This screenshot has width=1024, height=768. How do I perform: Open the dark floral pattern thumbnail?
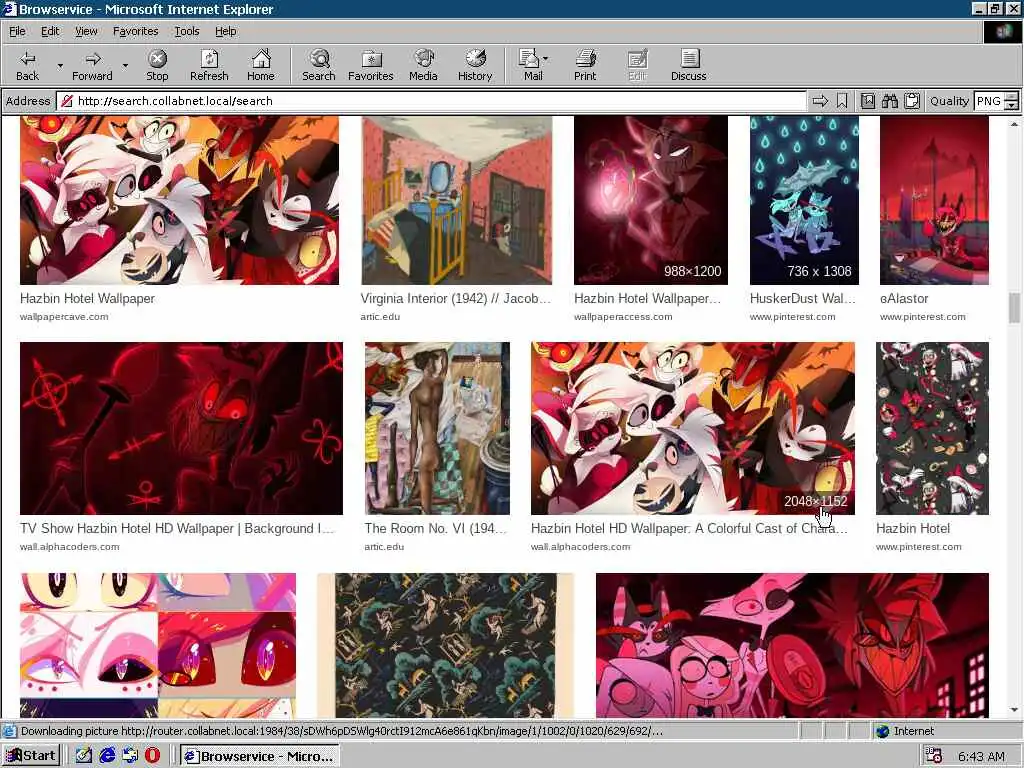[445, 645]
